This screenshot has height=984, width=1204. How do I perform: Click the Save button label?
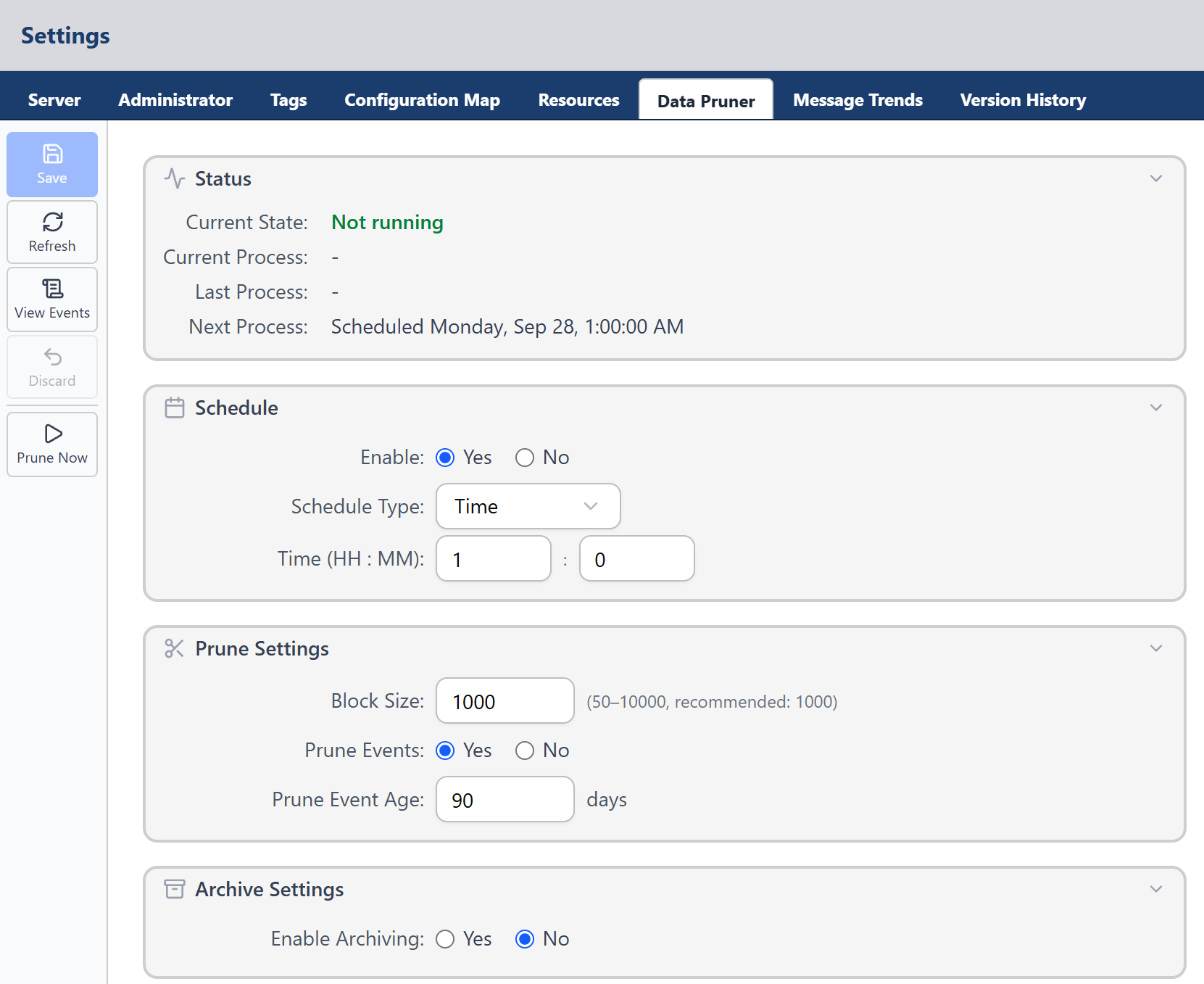point(52,178)
